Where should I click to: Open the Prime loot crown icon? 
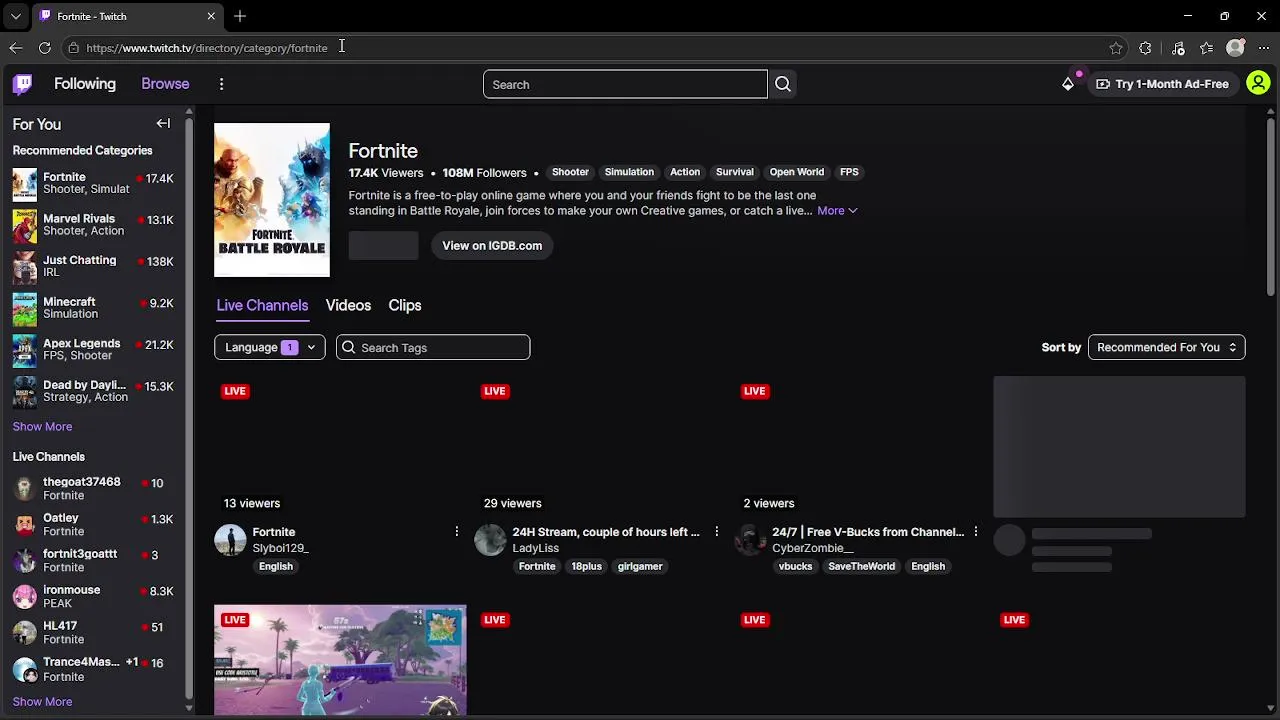tap(1068, 84)
